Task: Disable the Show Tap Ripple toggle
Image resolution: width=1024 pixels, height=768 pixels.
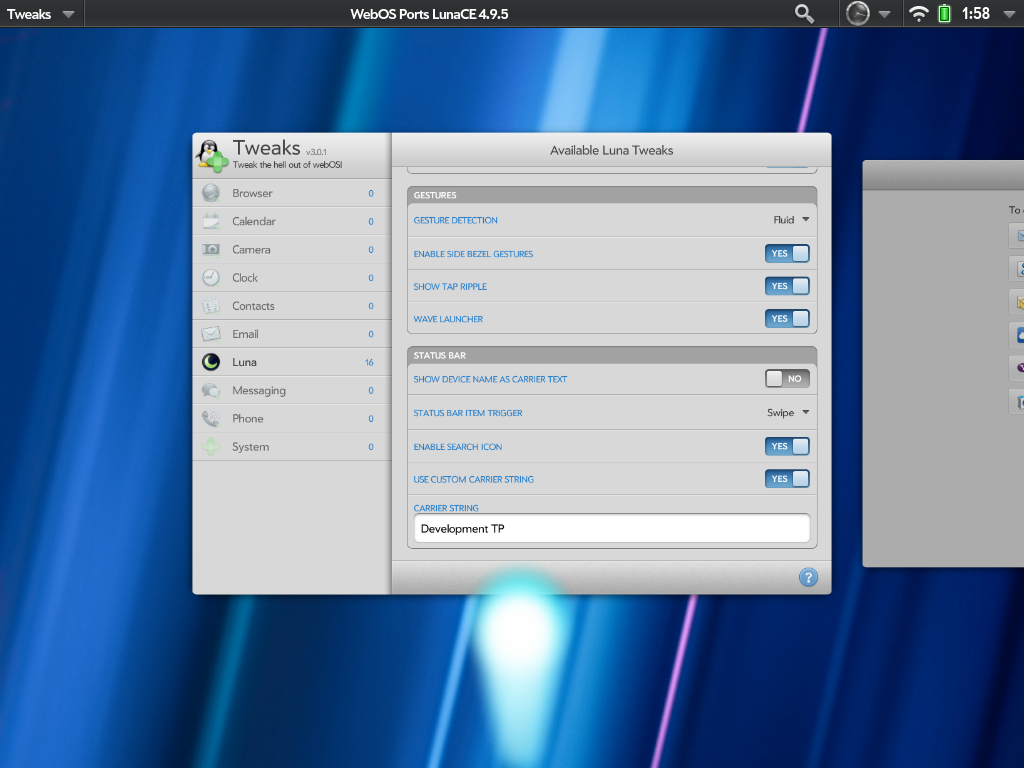Action: [787, 286]
